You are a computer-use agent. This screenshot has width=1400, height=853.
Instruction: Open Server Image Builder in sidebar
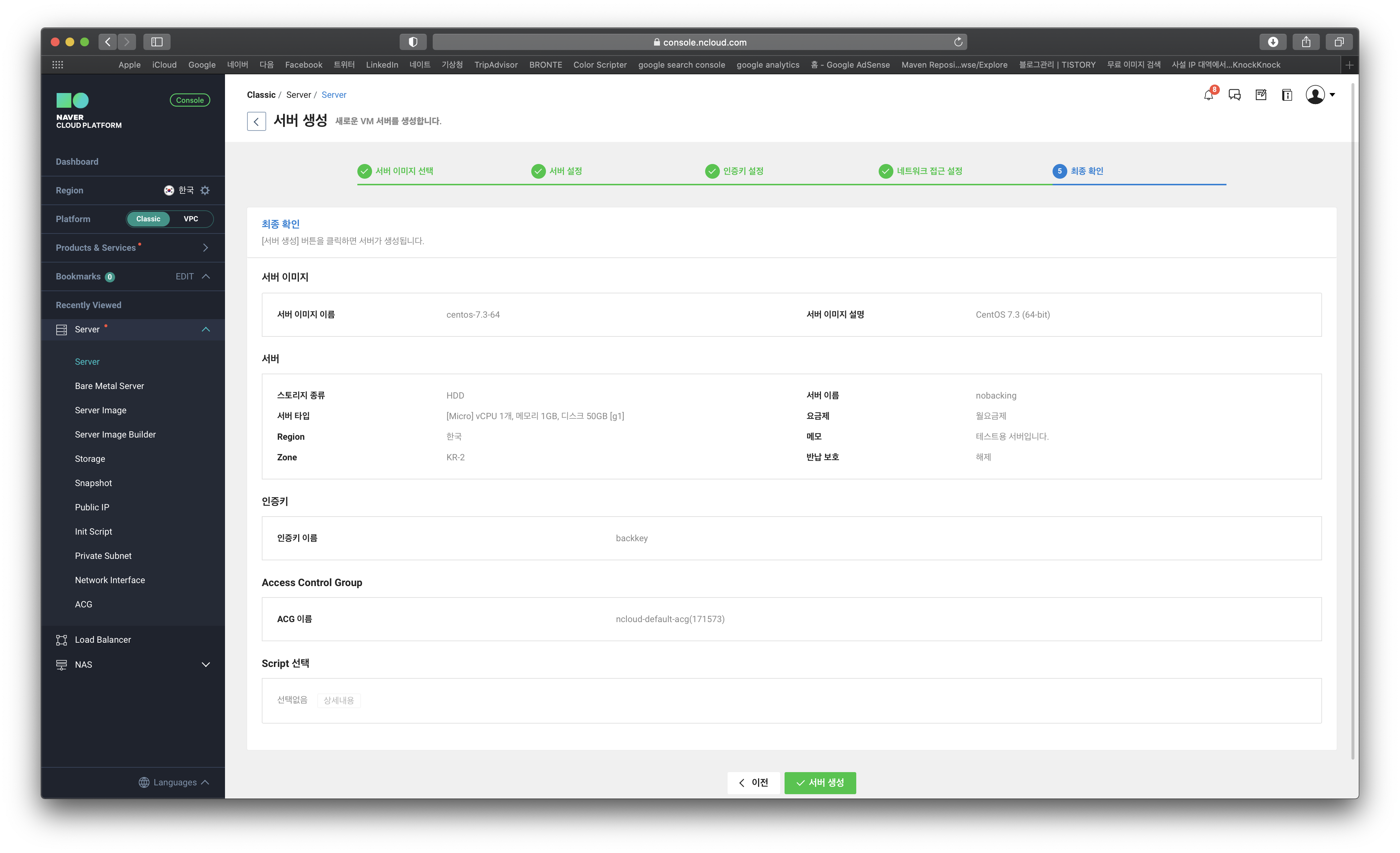point(115,434)
